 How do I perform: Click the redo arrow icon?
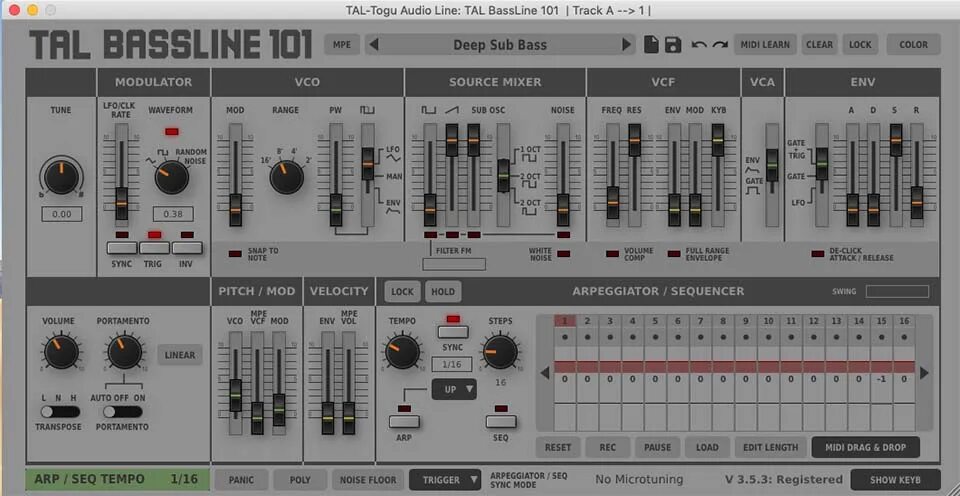pyautogui.click(x=720, y=45)
